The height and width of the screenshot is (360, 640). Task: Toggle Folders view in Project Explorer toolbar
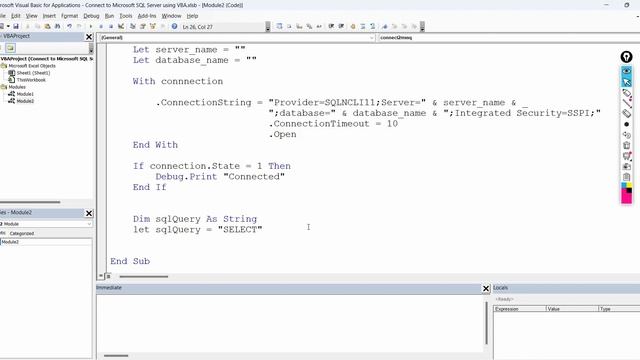(10, 48)
